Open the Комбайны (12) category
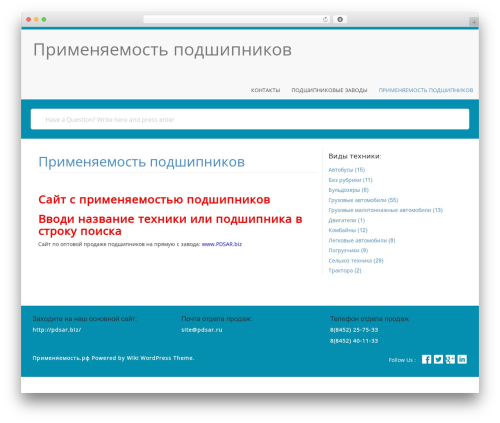 (x=348, y=230)
